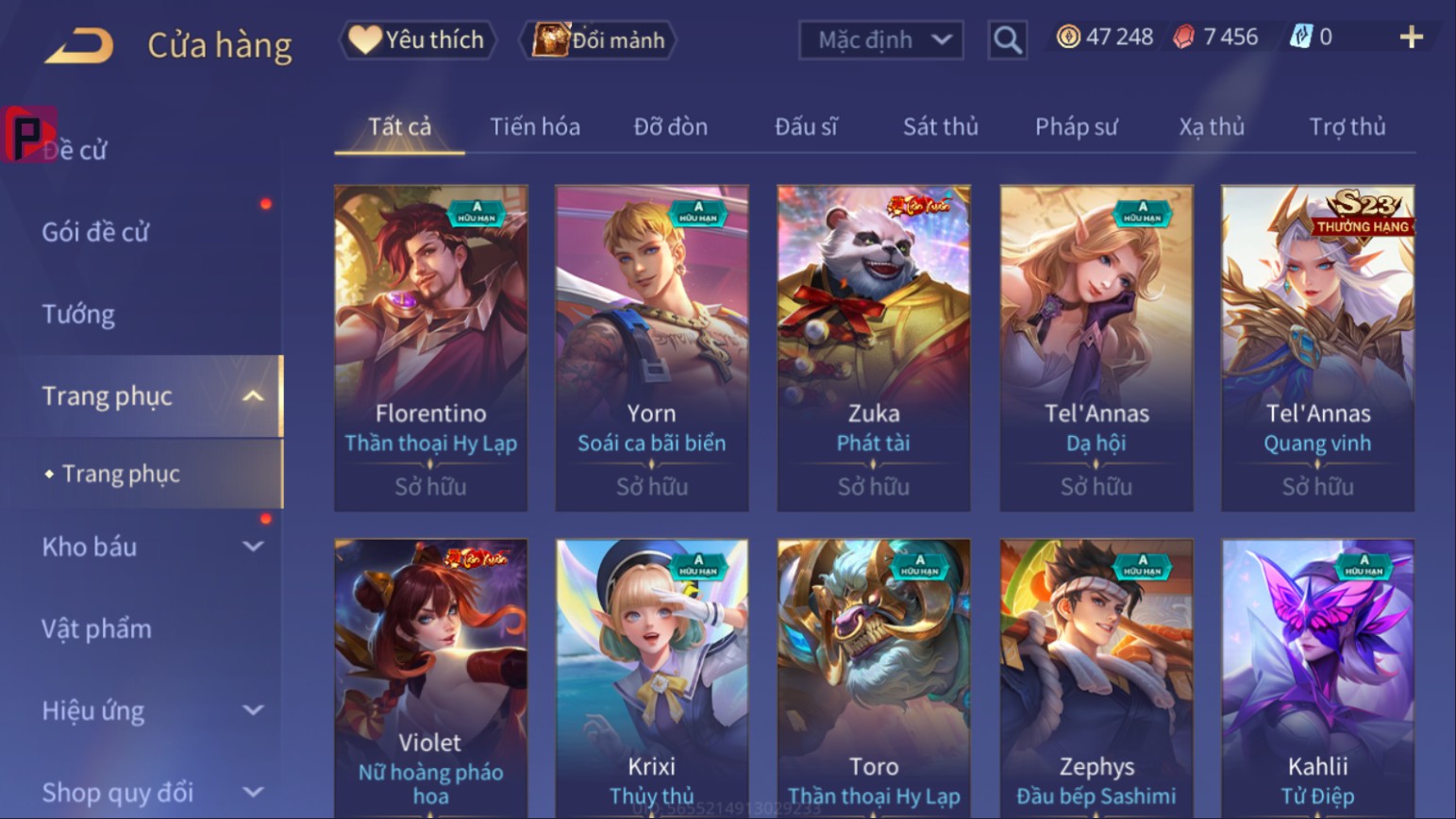The height and width of the screenshot is (819, 1456).
Task: Select the Tiến hóa tab
Action: 535,126
